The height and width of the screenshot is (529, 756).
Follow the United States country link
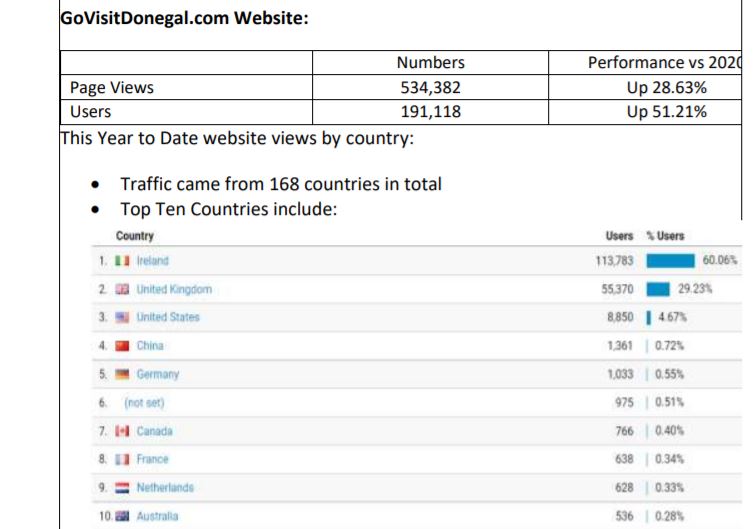[168, 318]
